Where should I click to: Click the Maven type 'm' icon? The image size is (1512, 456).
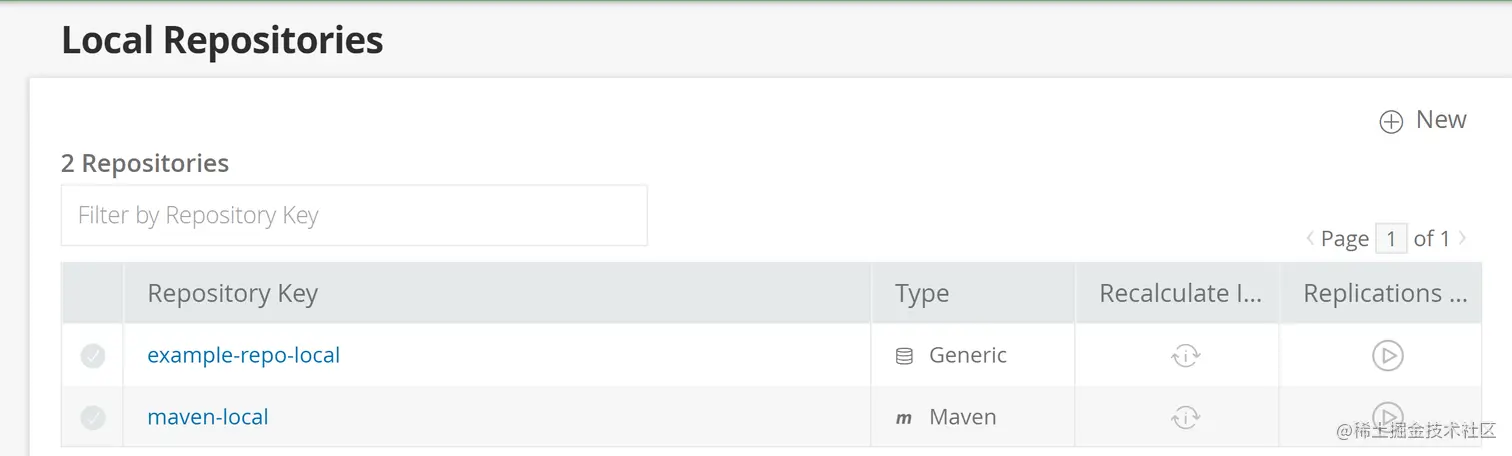[904, 418]
